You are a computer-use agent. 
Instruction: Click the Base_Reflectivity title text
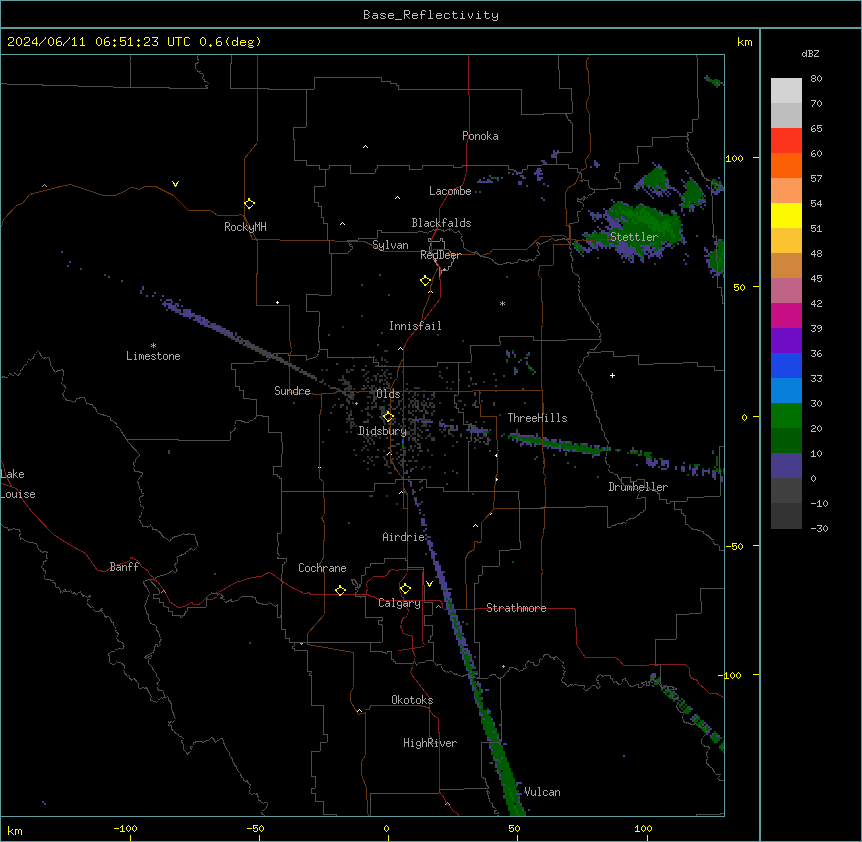click(x=431, y=15)
